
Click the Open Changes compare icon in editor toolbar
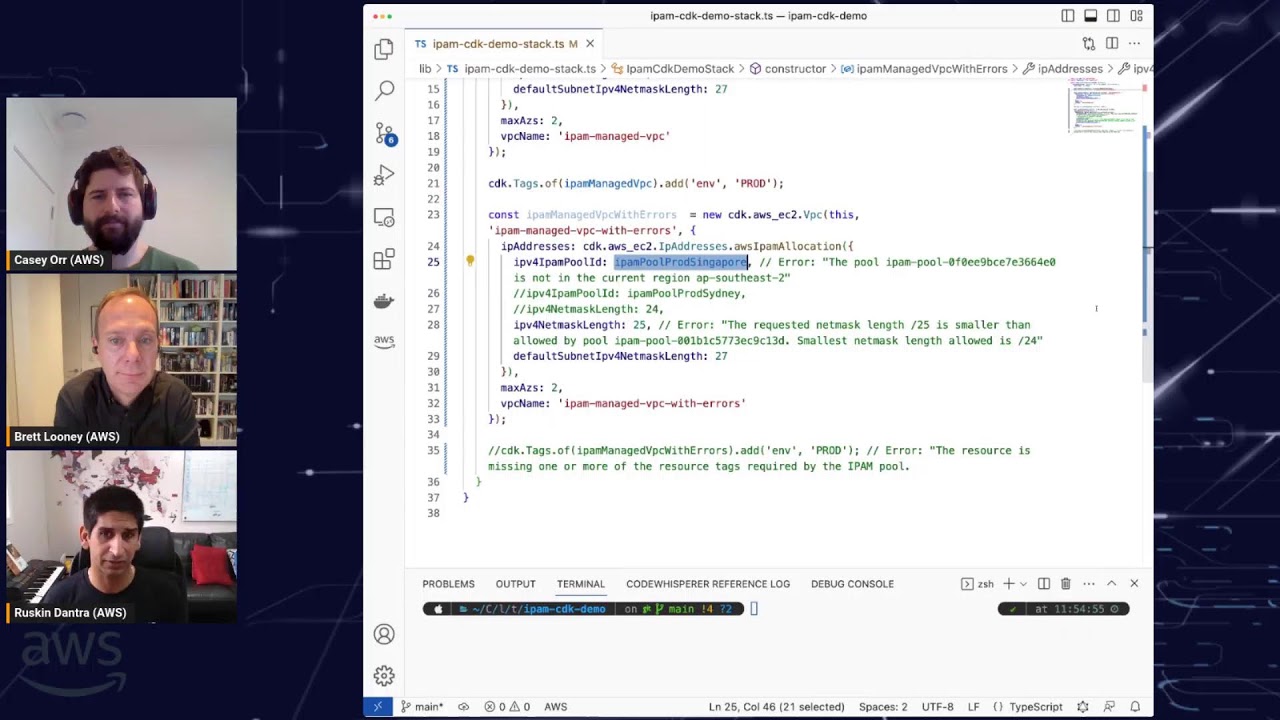tap(1089, 44)
